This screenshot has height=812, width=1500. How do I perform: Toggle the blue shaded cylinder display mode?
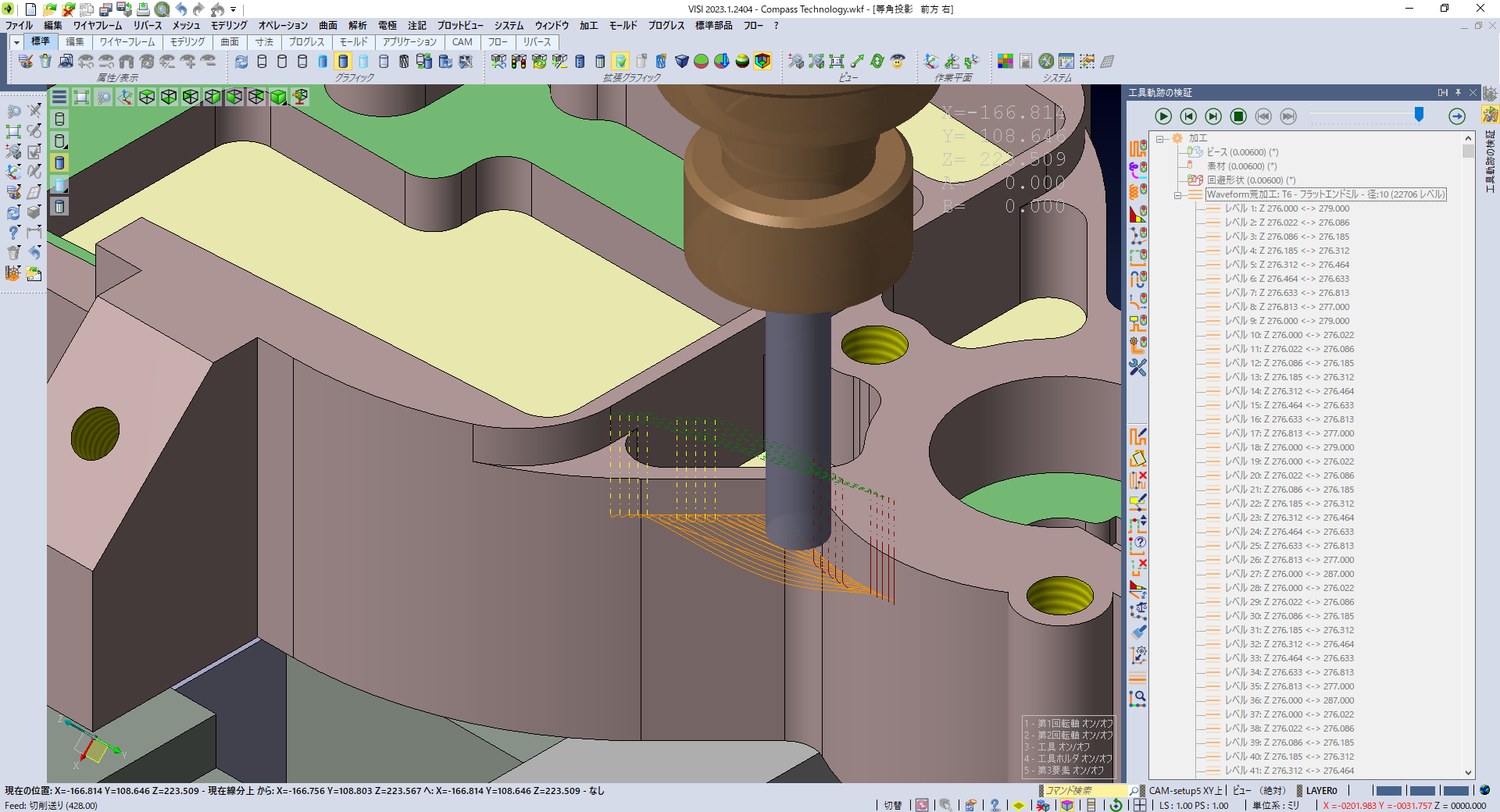(323, 61)
